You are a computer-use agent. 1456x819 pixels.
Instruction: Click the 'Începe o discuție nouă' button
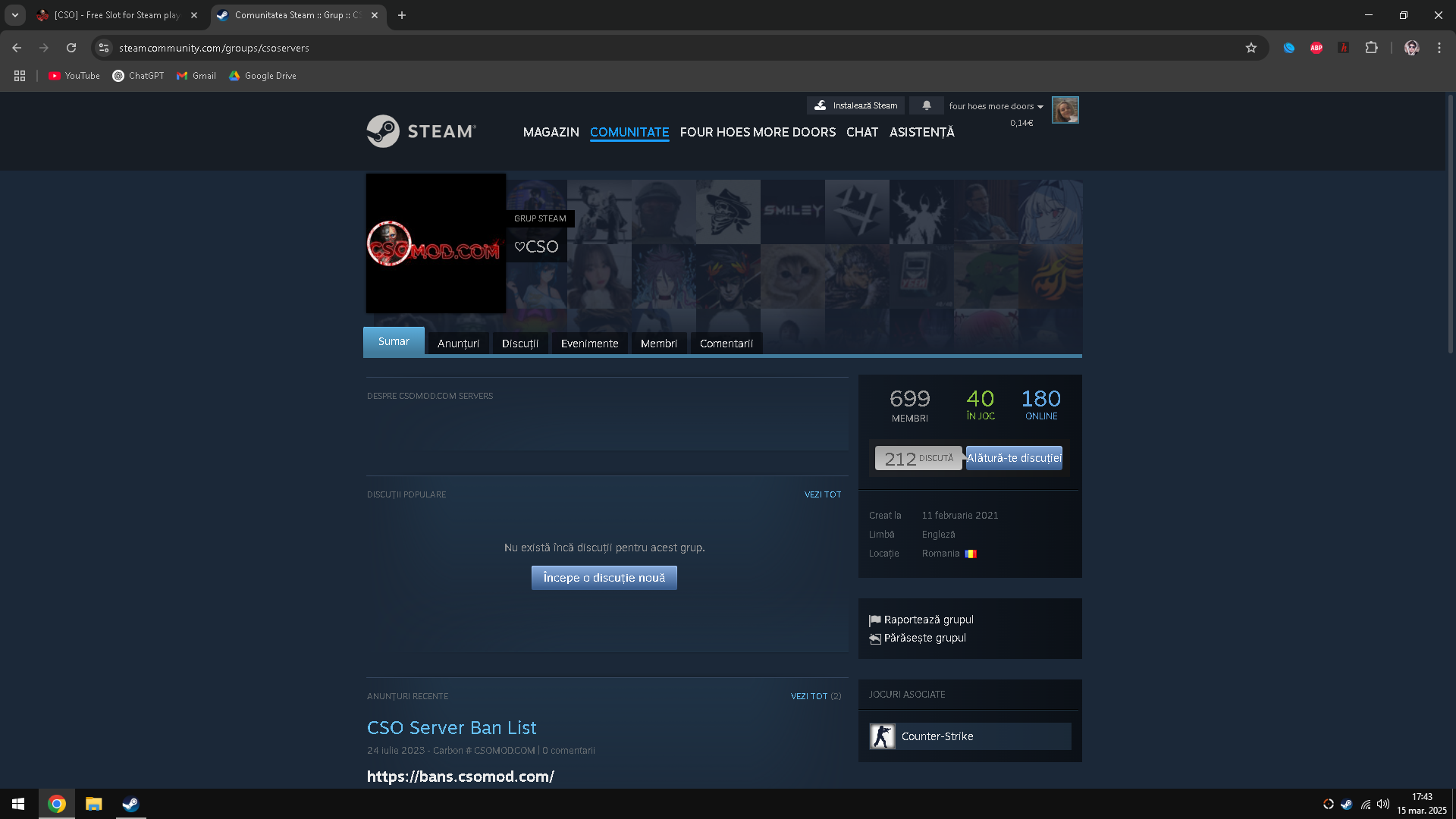[x=604, y=578]
